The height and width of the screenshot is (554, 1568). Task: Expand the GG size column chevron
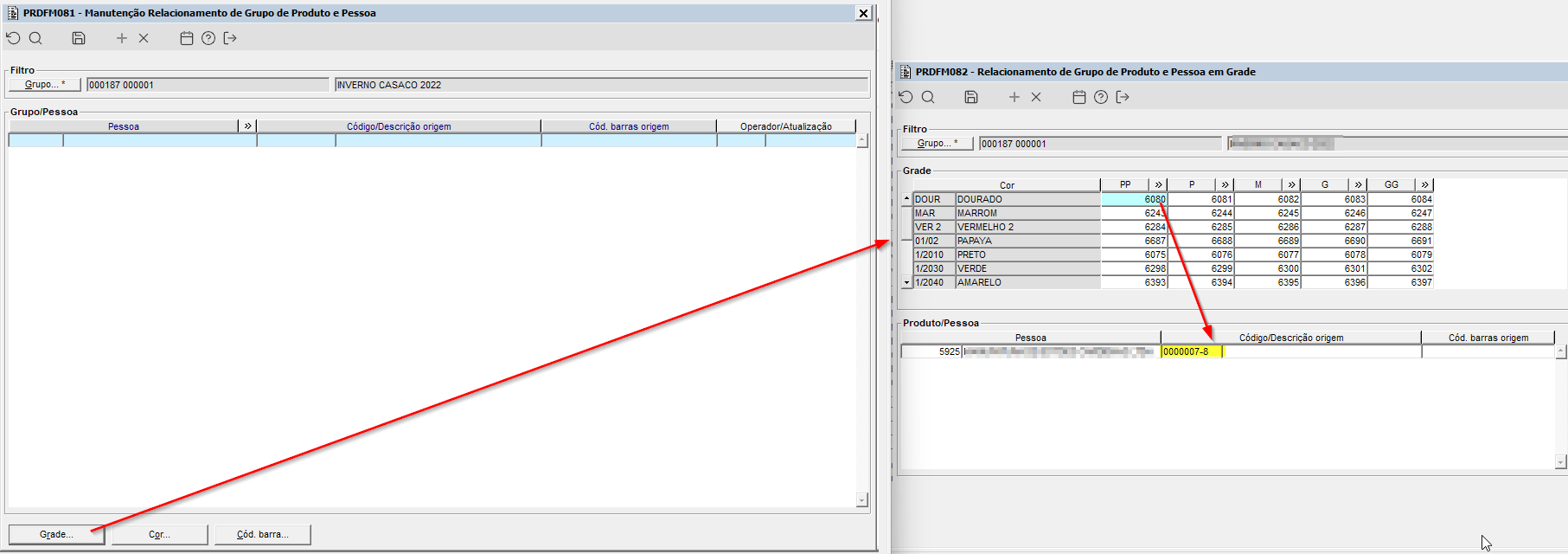click(1424, 184)
